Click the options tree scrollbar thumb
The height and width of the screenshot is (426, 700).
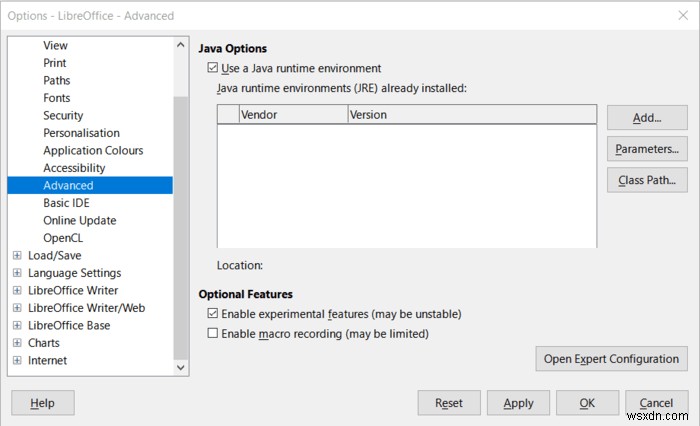180,228
